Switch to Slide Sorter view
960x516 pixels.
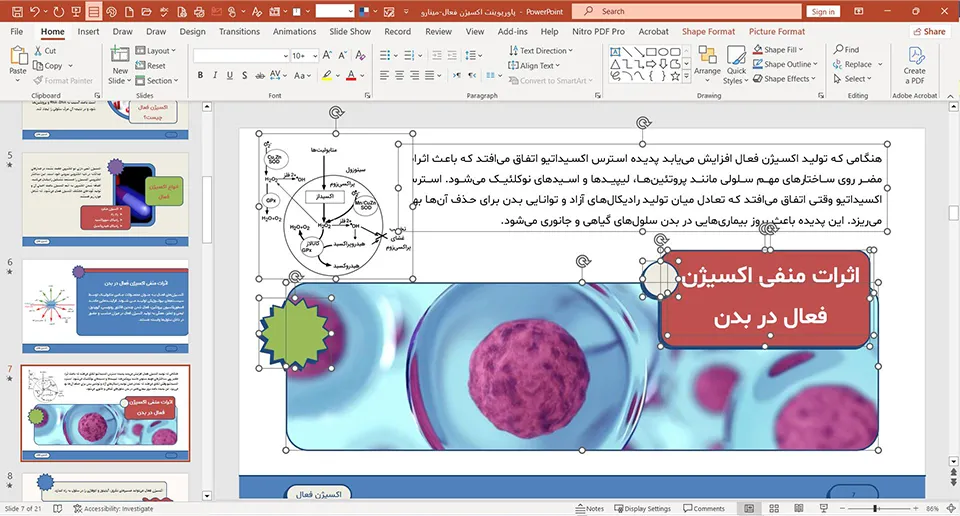point(774,509)
